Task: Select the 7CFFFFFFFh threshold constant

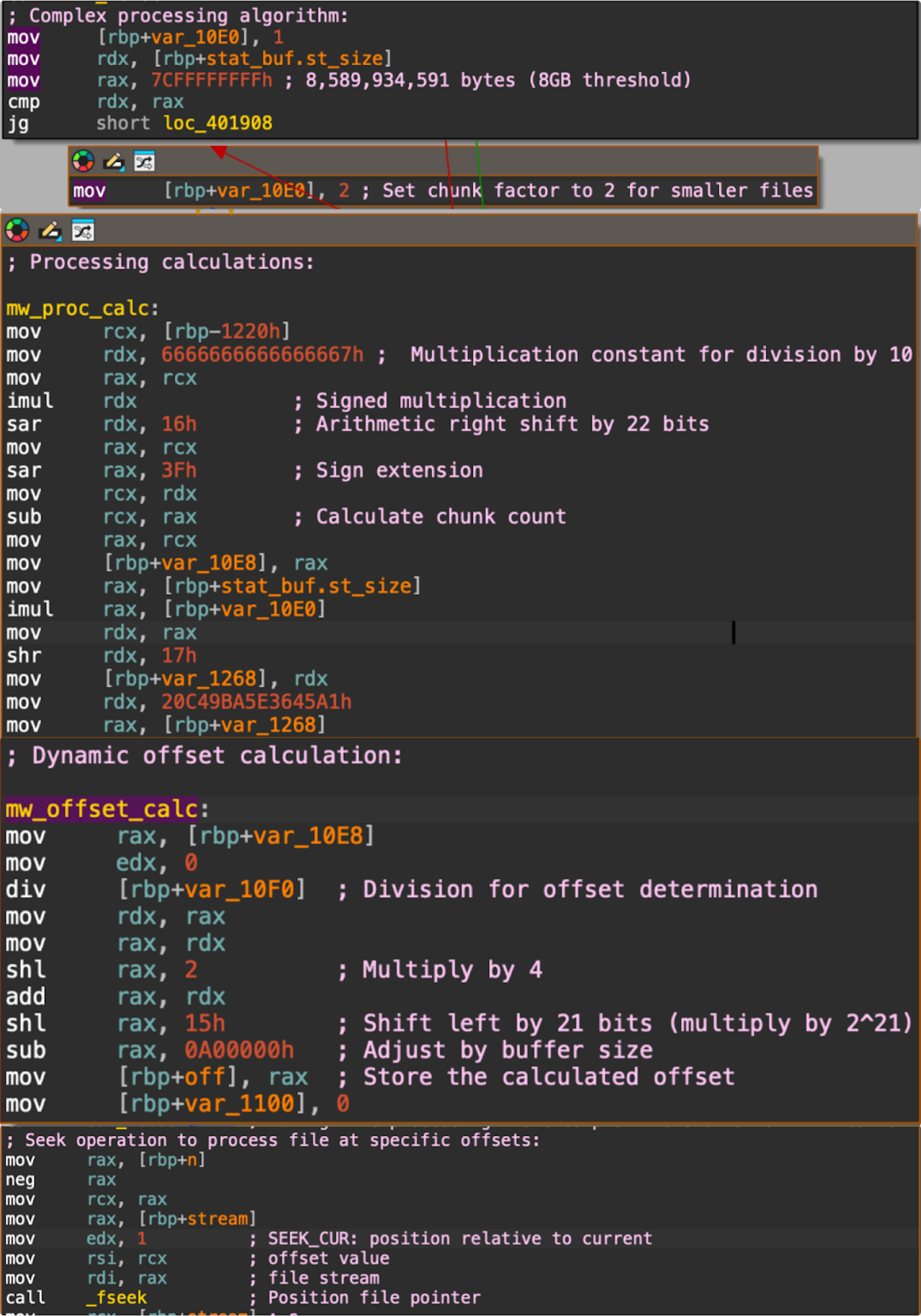Action: coord(211,80)
